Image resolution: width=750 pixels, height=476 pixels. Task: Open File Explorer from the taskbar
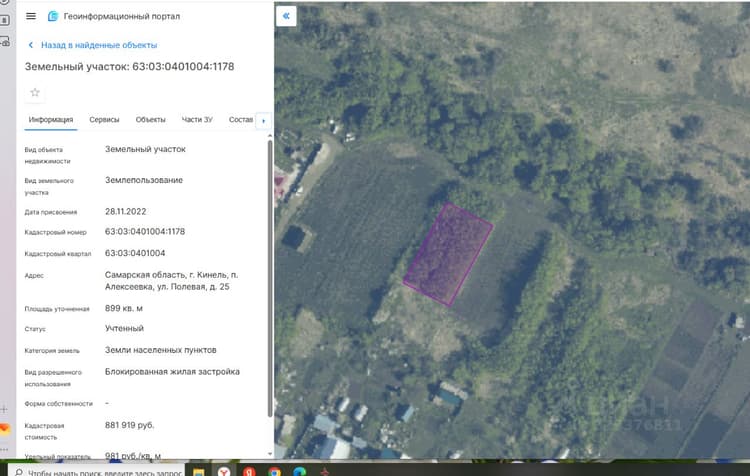point(199,472)
